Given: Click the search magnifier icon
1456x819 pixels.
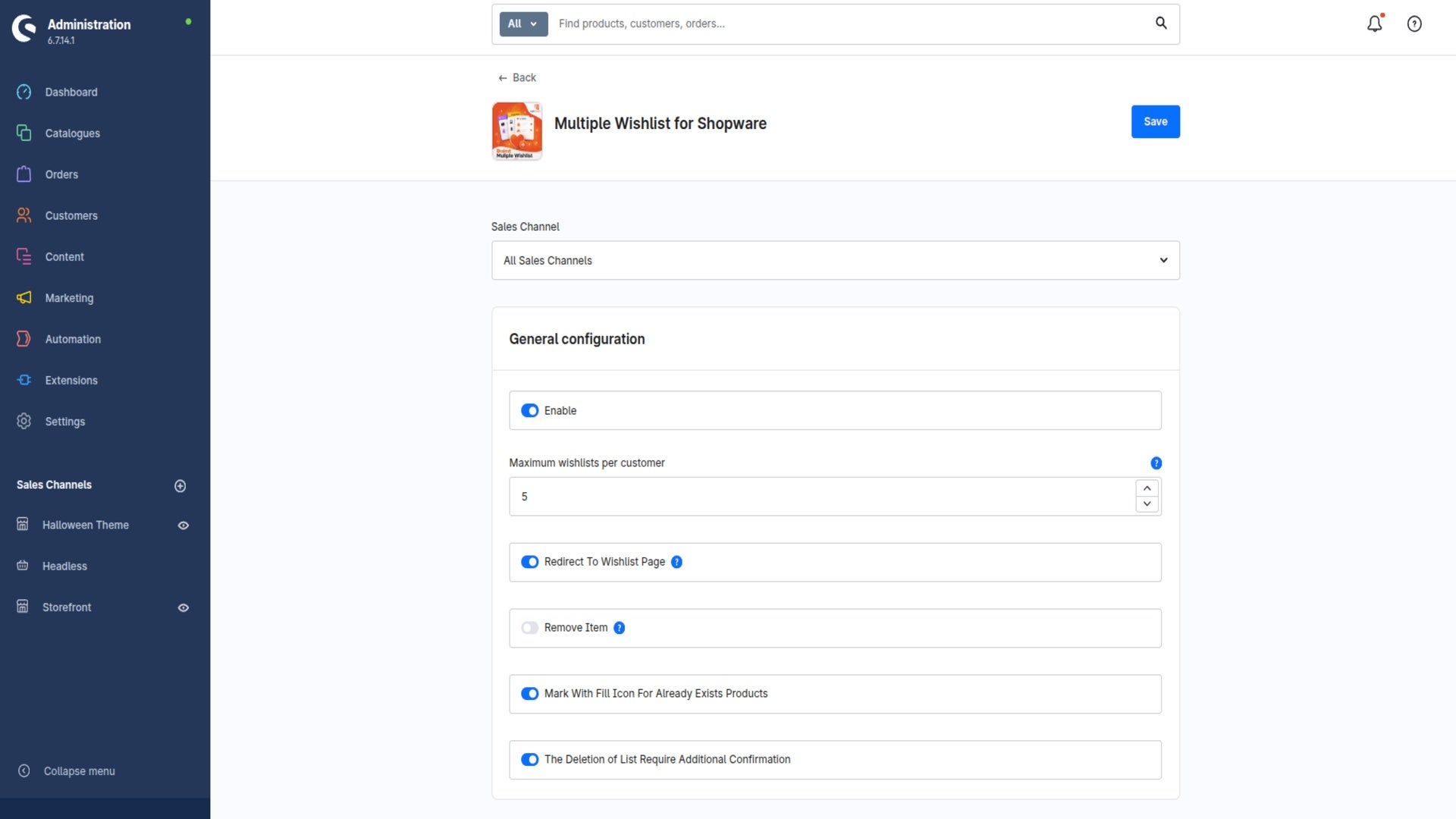Looking at the screenshot, I should [1161, 23].
